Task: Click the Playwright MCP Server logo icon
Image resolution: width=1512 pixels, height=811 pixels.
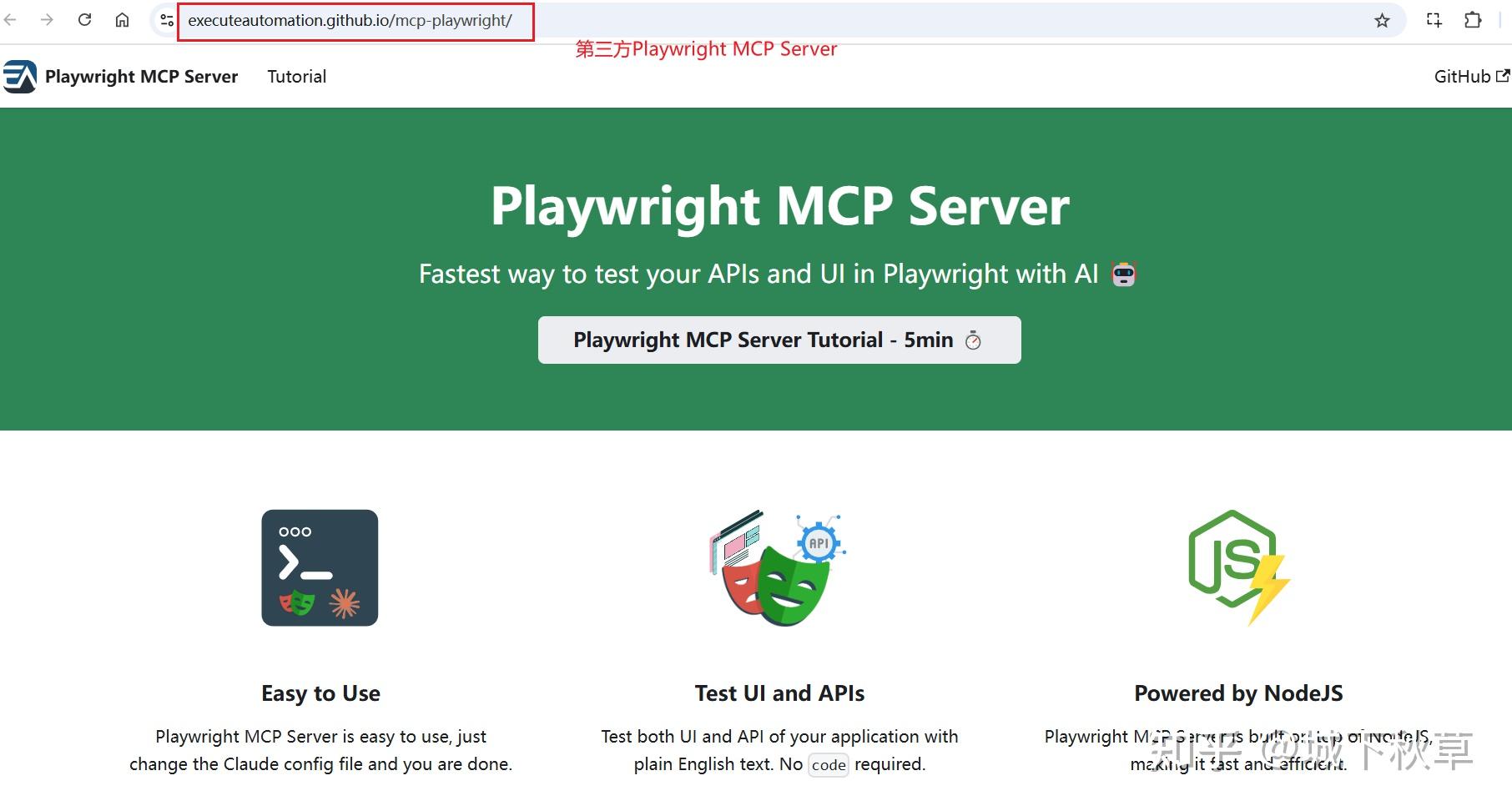Action: pos(22,76)
